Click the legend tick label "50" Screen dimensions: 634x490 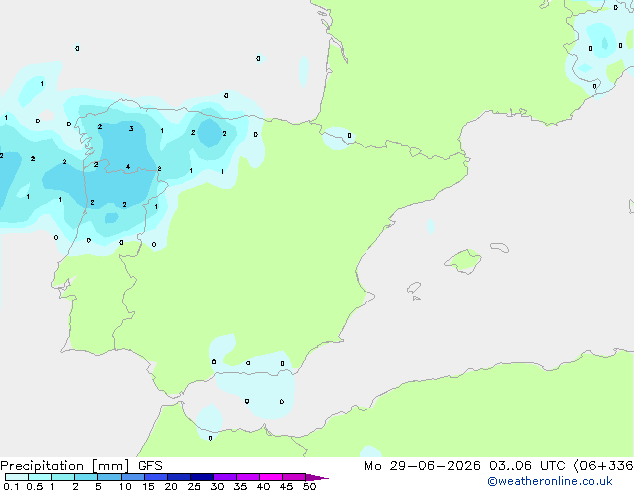[x=309, y=486]
